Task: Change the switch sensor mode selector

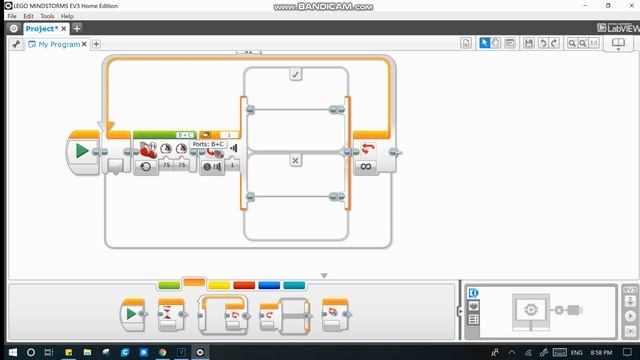Action: click(212, 167)
